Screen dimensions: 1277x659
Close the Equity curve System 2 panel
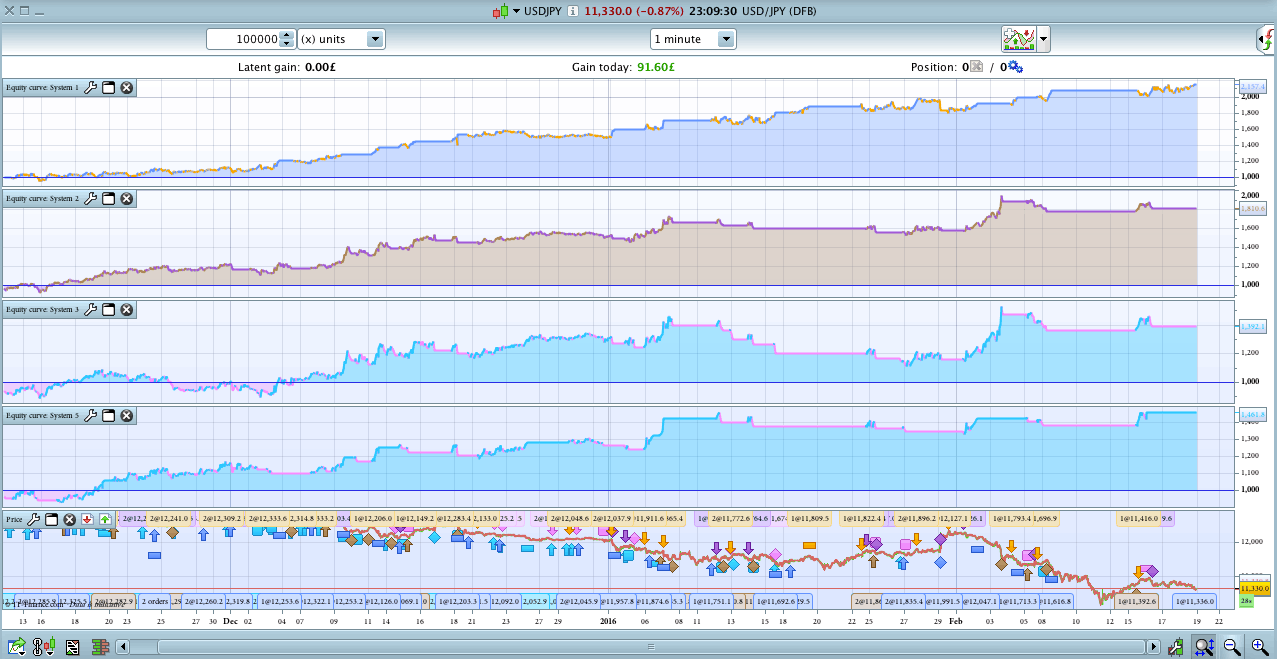[x=127, y=199]
